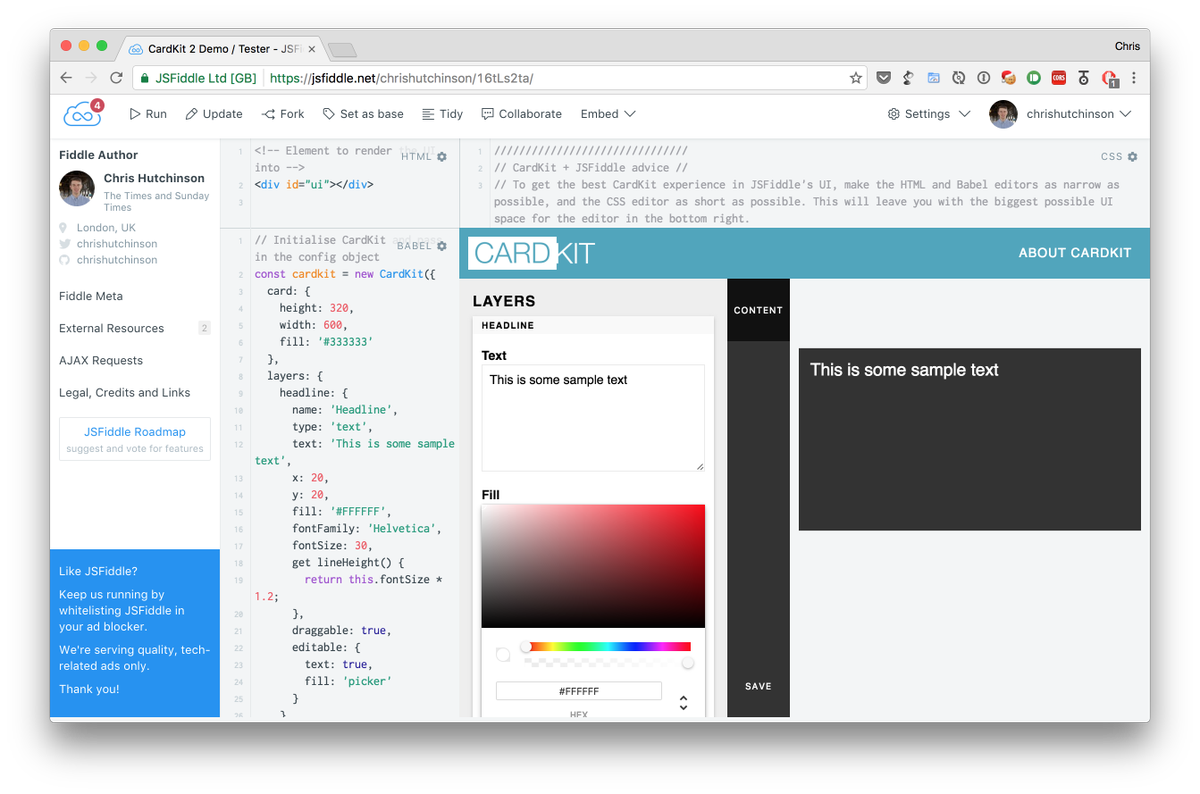Click External Resources count badge 2
This screenshot has width=1200, height=794.
pos(204,328)
